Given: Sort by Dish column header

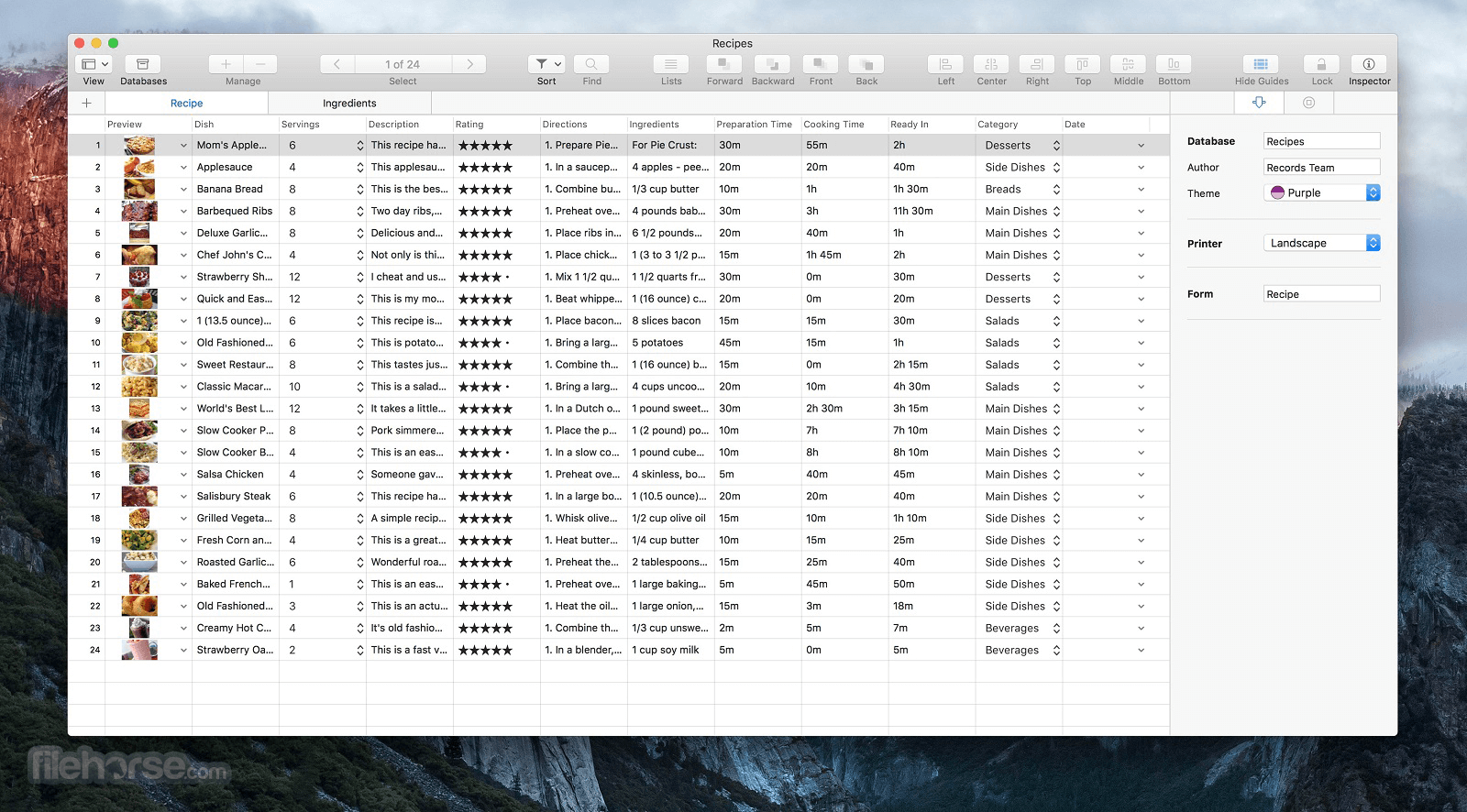Looking at the screenshot, I should coord(236,124).
